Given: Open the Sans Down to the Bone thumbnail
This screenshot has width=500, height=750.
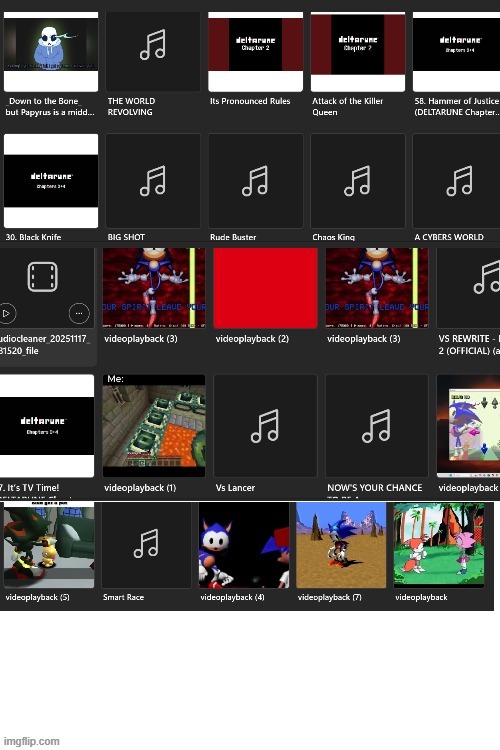Looking at the screenshot, I should click(51, 52).
